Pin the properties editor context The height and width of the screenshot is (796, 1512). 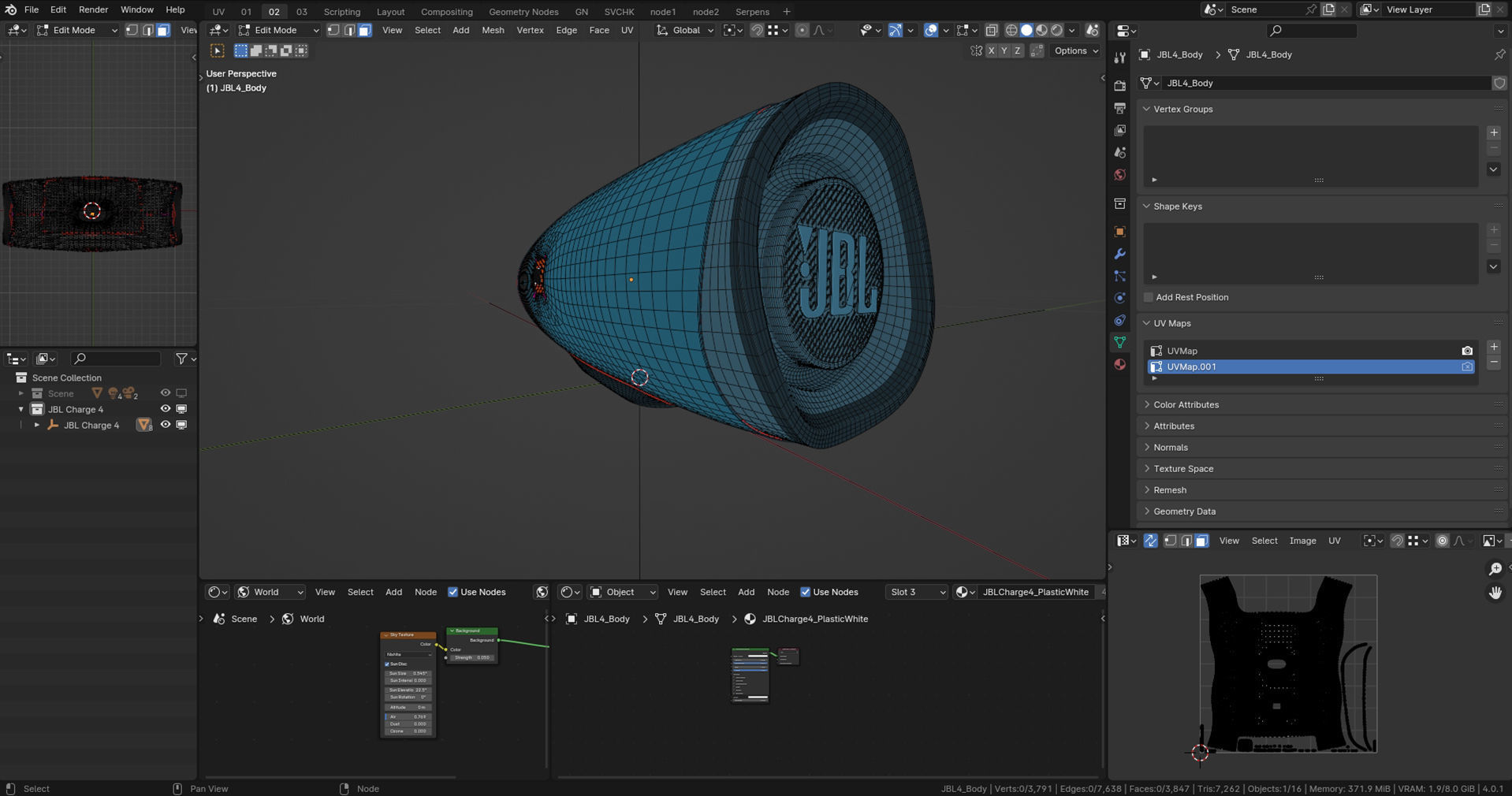tap(1499, 54)
